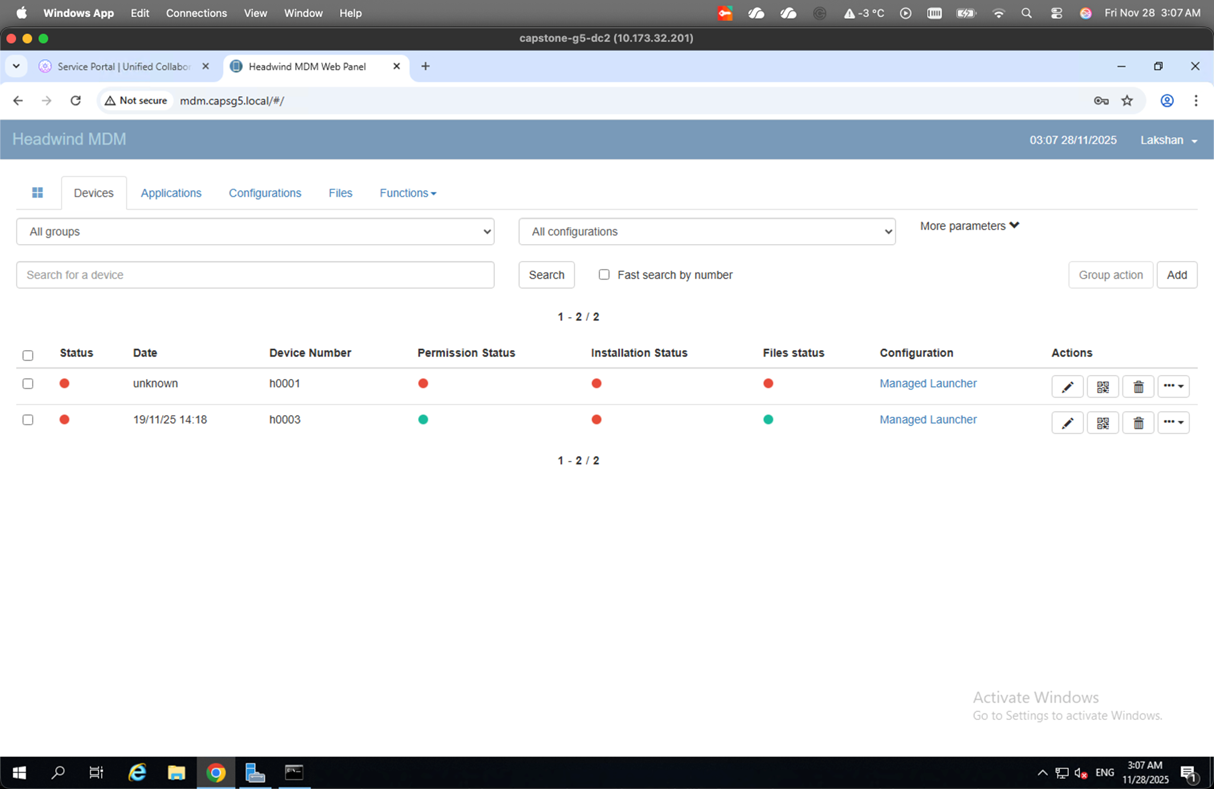Click the QR code icon for device h0003
1214x789 pixels.
click(x=1103, y=423)
